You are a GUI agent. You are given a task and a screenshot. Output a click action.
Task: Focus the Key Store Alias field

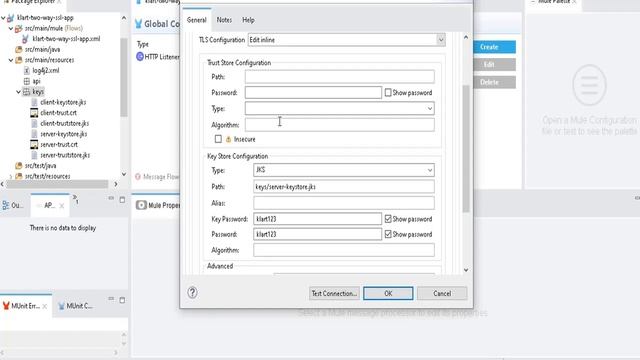(x=344, y=203)
